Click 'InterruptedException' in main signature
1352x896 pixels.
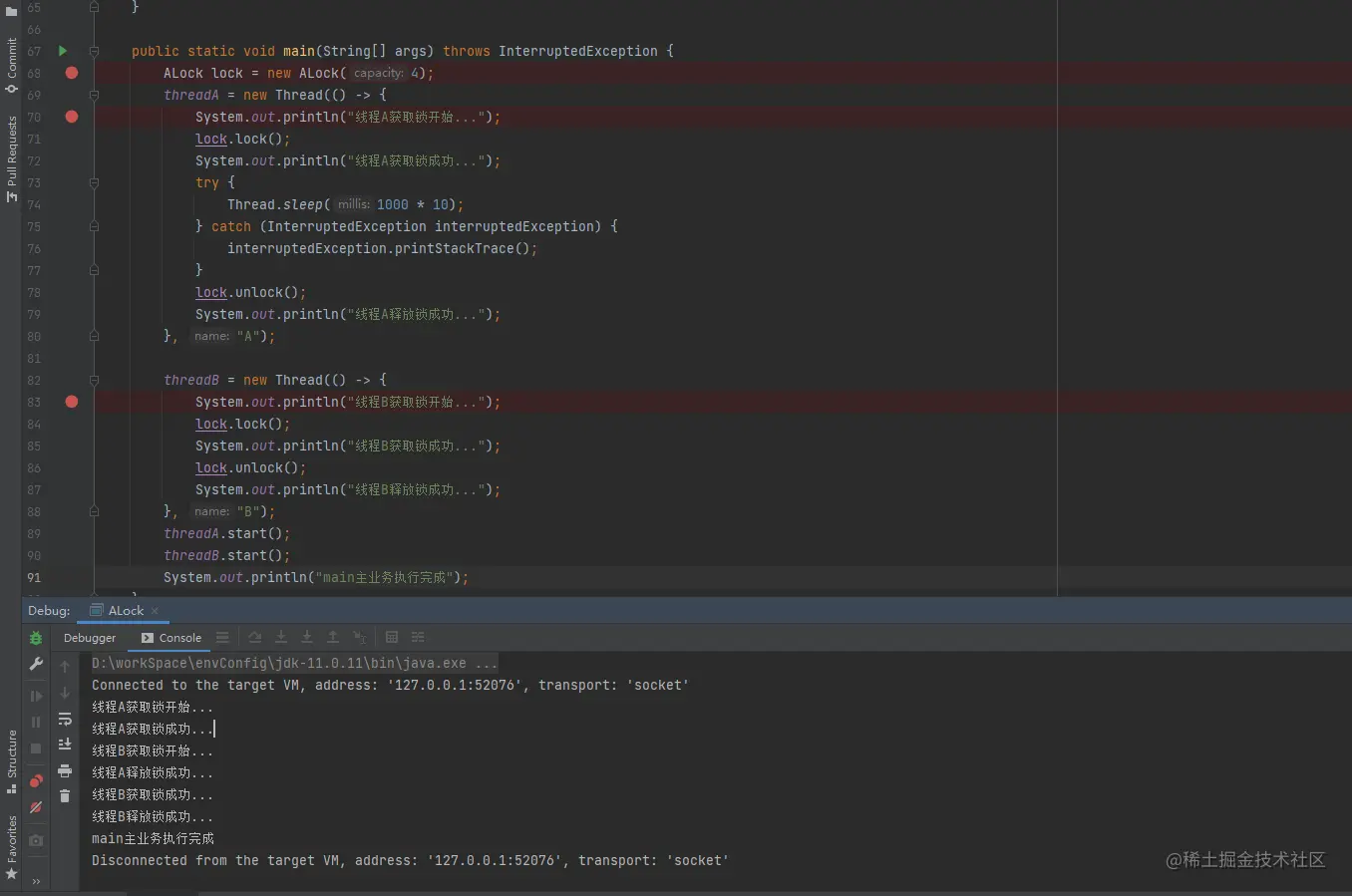click(578, 51)
